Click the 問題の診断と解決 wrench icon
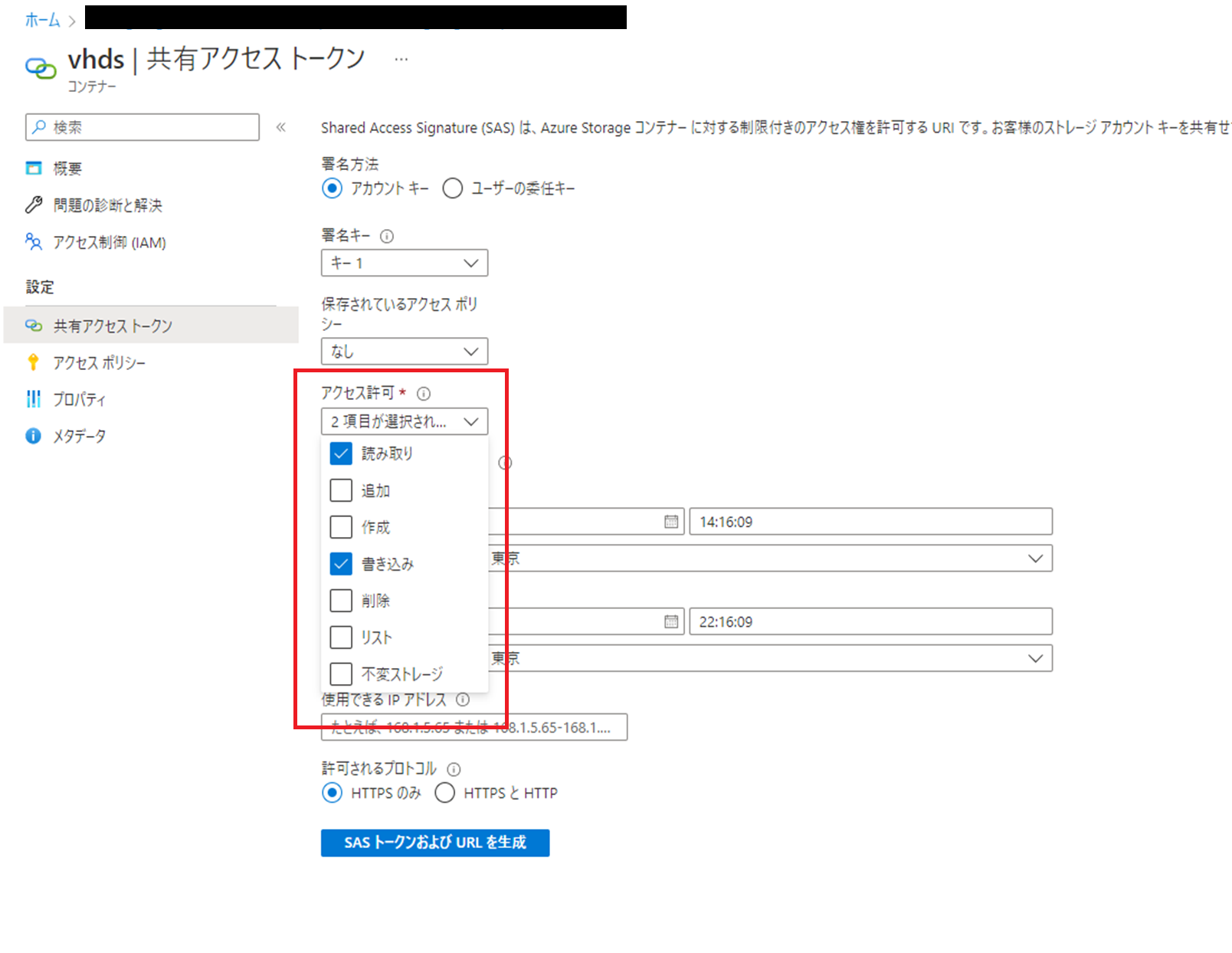Screen dimensions: 1232x953 pyautogui.click(x=34, y=205)
